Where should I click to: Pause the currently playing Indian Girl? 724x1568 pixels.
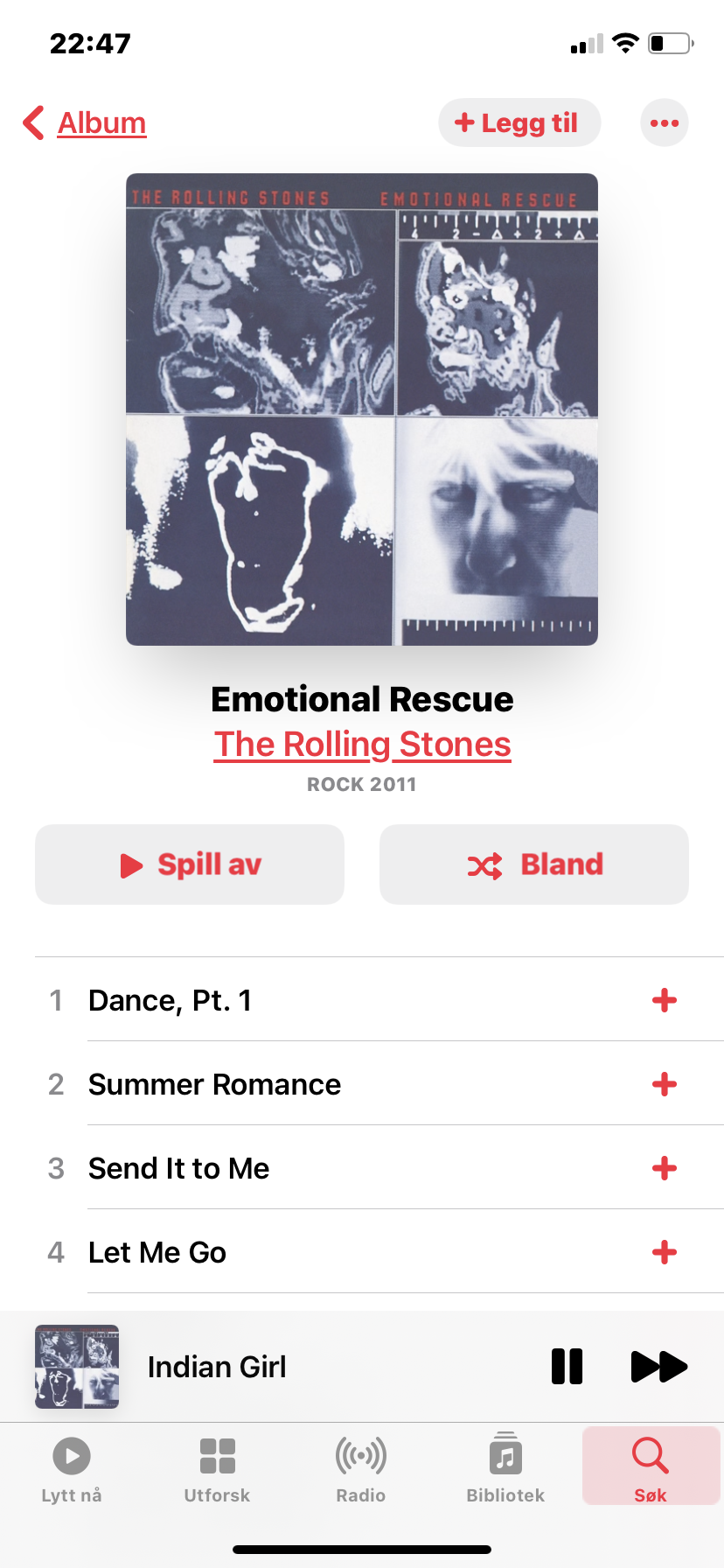567,1366
